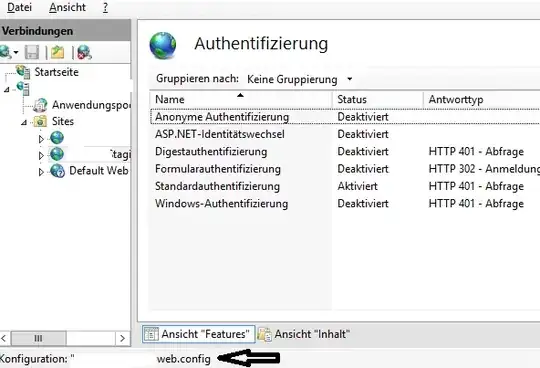Select the Anwendungspools tree node
Image resolution: width=540 pixels, height=368 pixels.
pyautogui.click(x=91, y=105)
